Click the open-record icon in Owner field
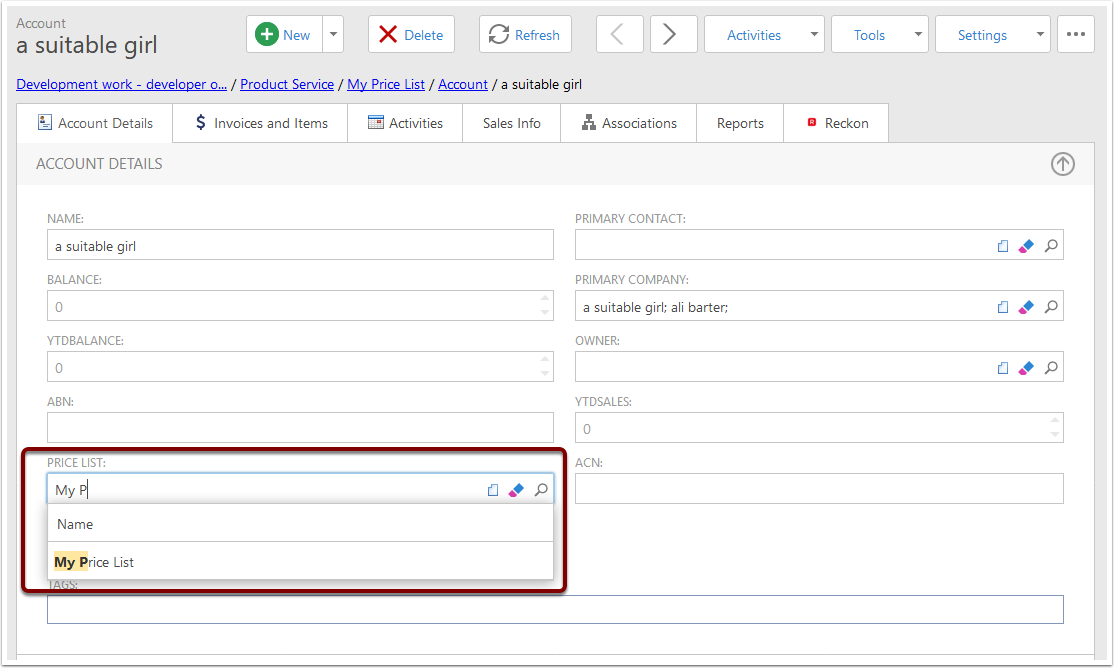The image size is (1114, 668). click(x=1003, y=368)
